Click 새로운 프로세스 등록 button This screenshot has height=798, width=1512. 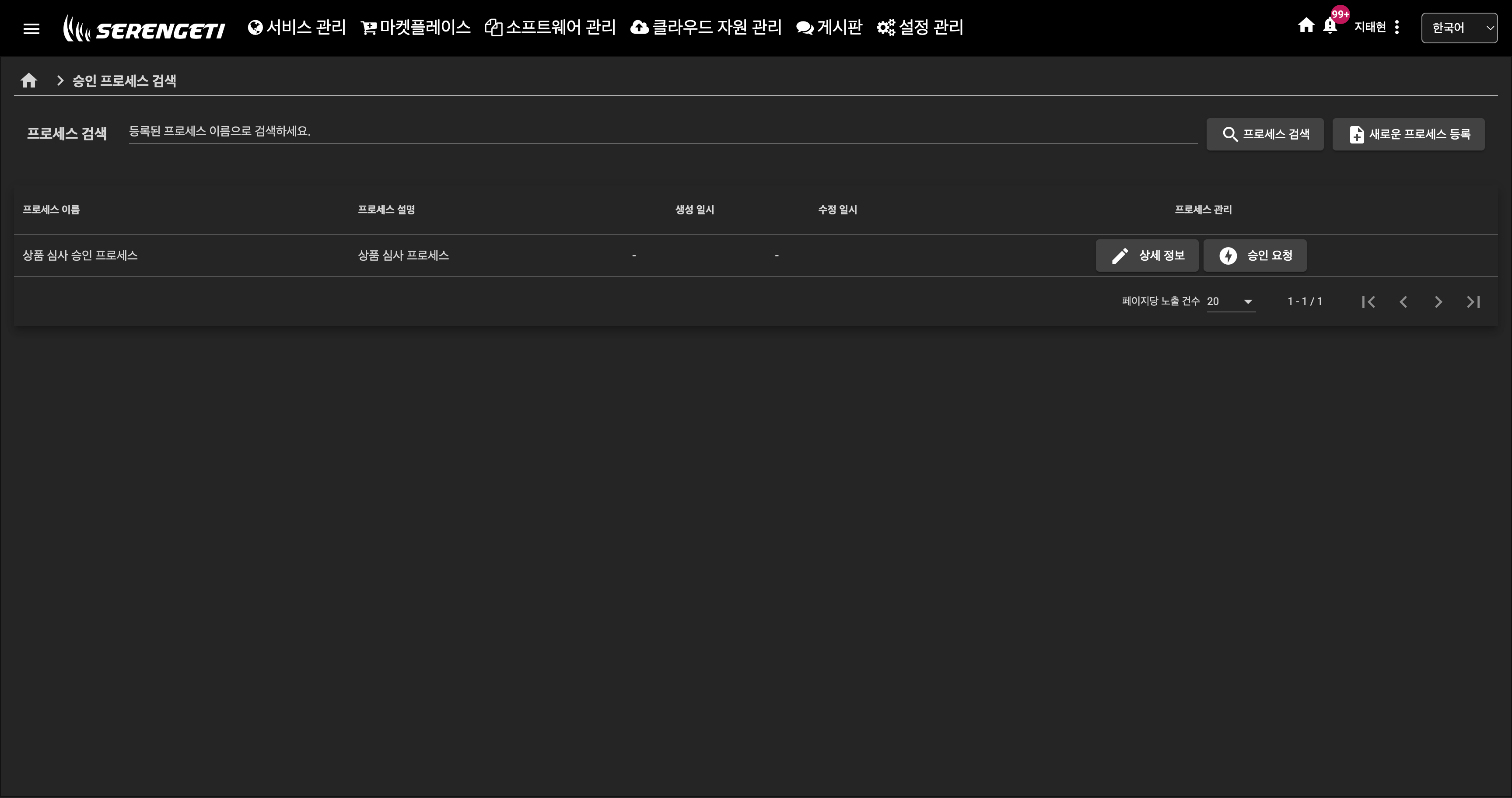[1408, 134]
